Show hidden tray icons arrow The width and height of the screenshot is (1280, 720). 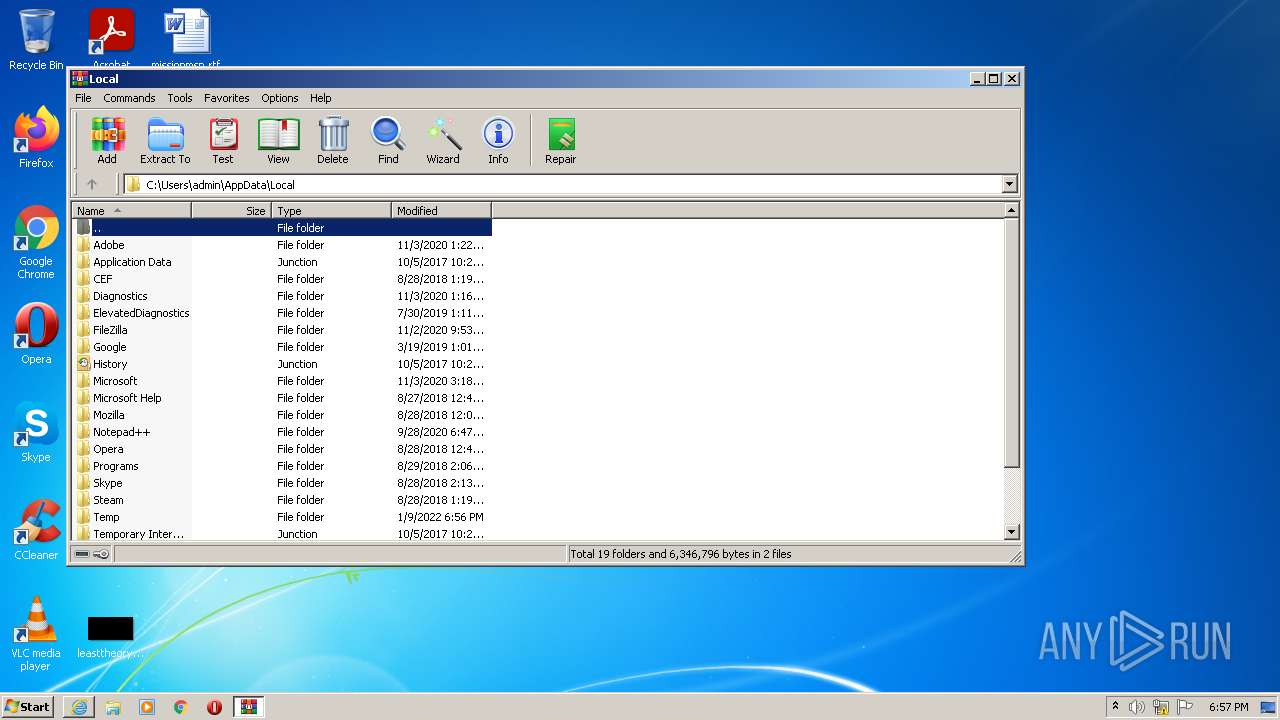1115,707
